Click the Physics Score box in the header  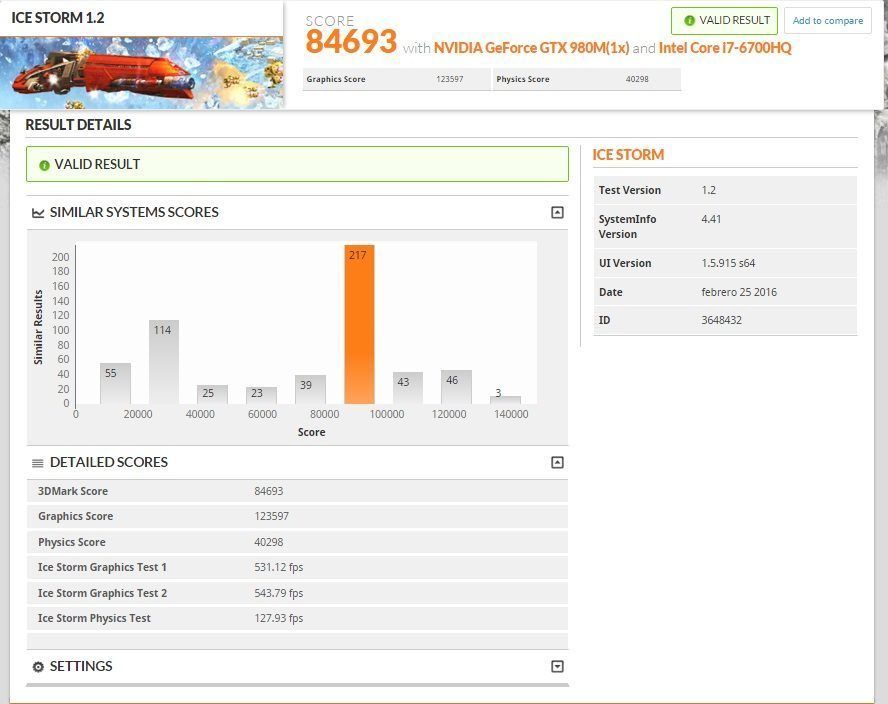coord(586,79)
